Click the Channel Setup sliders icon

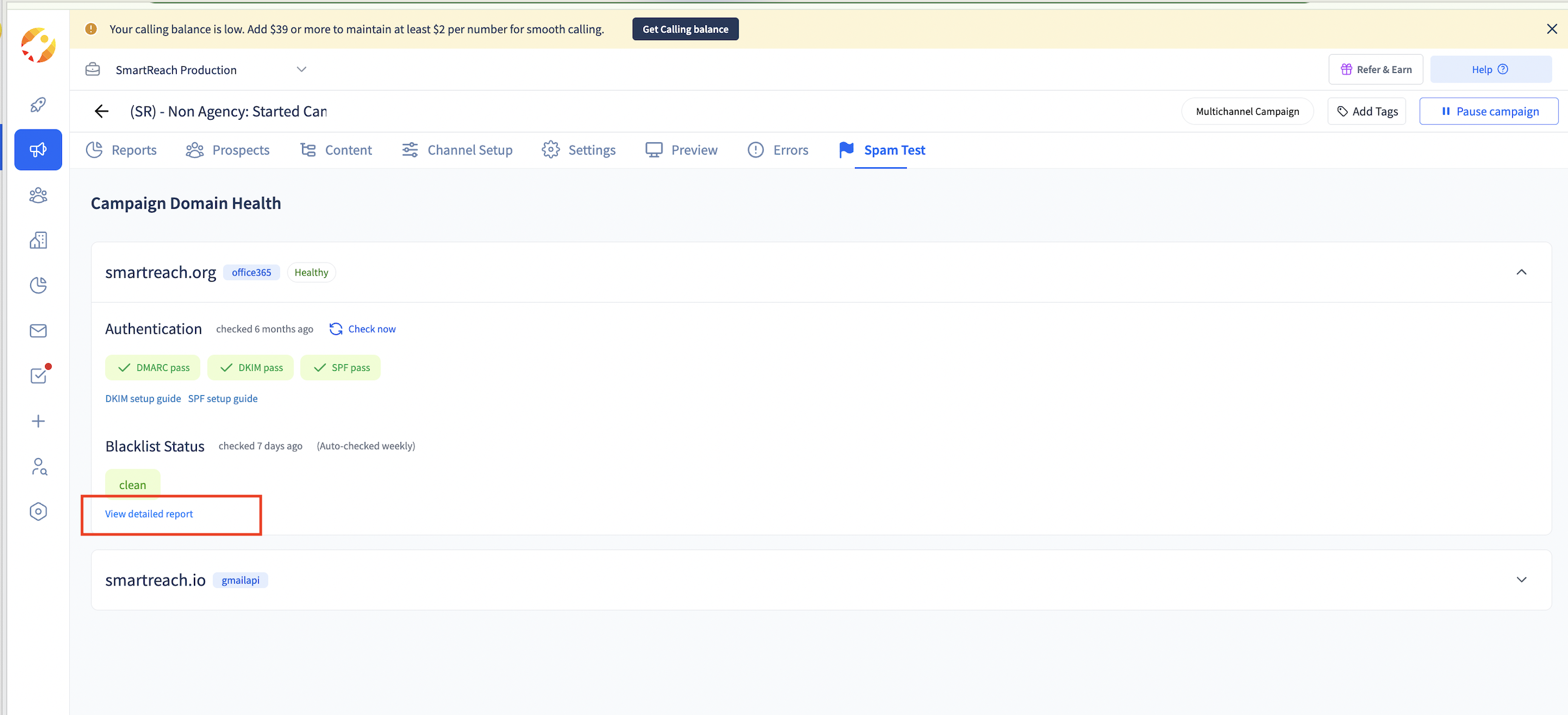(410, 150)
